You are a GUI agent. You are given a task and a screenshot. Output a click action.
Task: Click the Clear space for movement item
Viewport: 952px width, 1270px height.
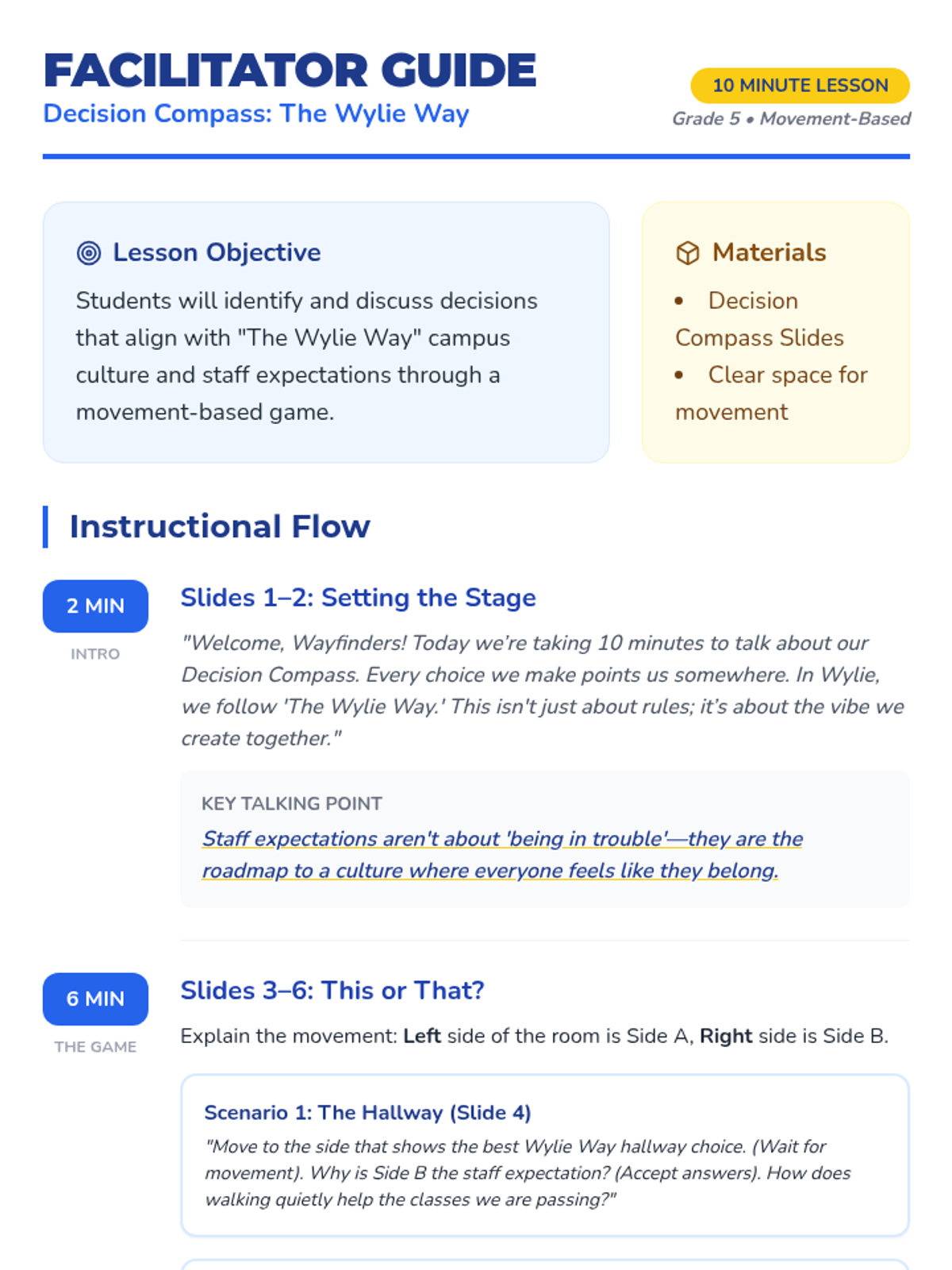(771, 394)
